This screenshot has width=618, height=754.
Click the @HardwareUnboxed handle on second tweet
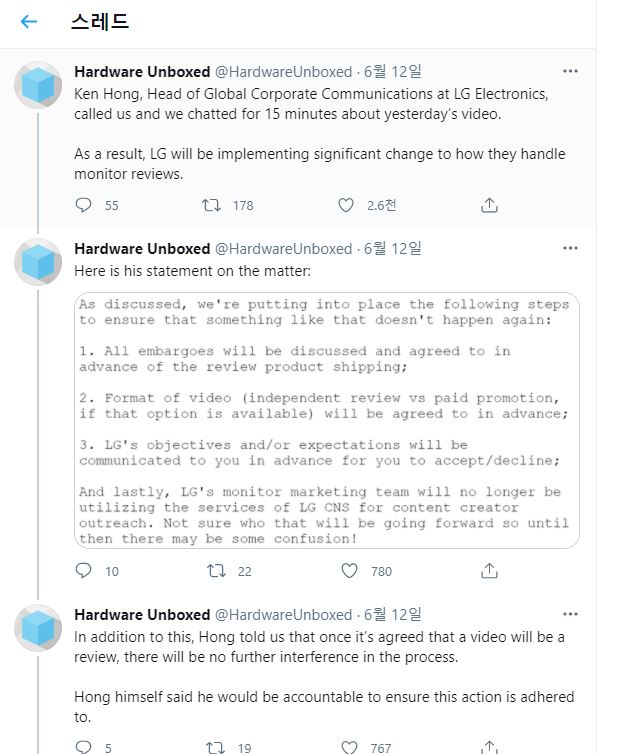click(x=283, y=249)
